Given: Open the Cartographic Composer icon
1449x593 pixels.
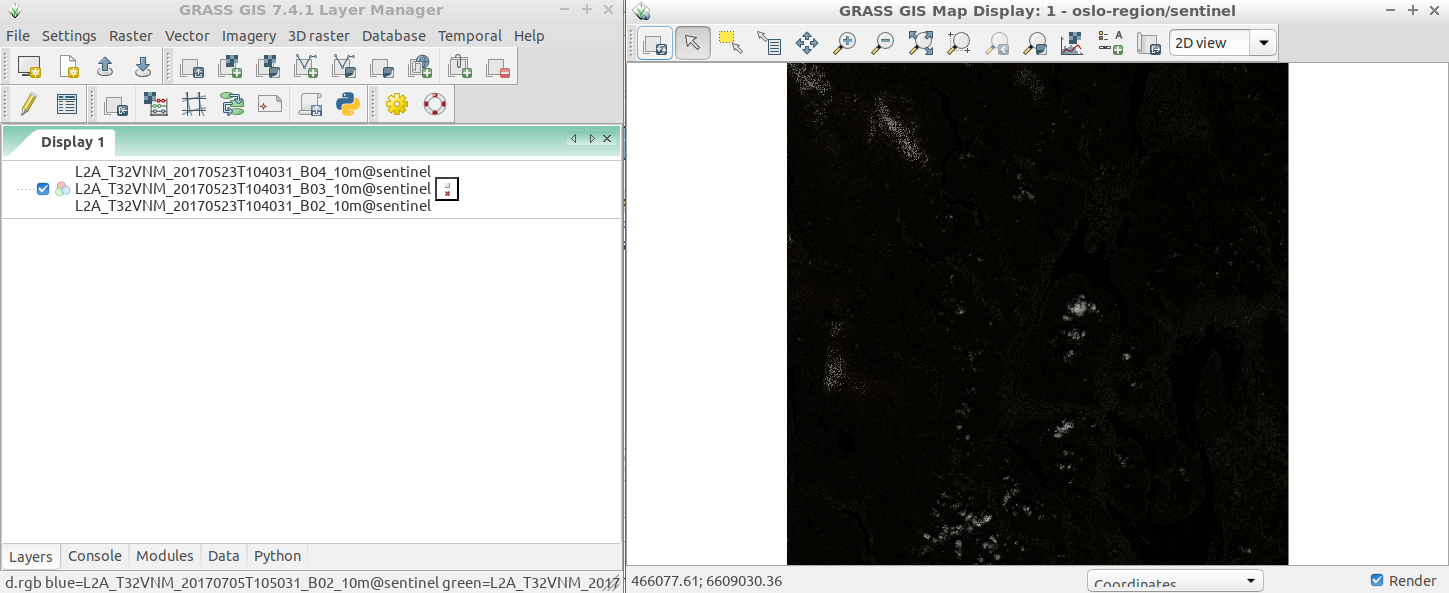Looking at the screenshot, I should (x=270, y=104).
